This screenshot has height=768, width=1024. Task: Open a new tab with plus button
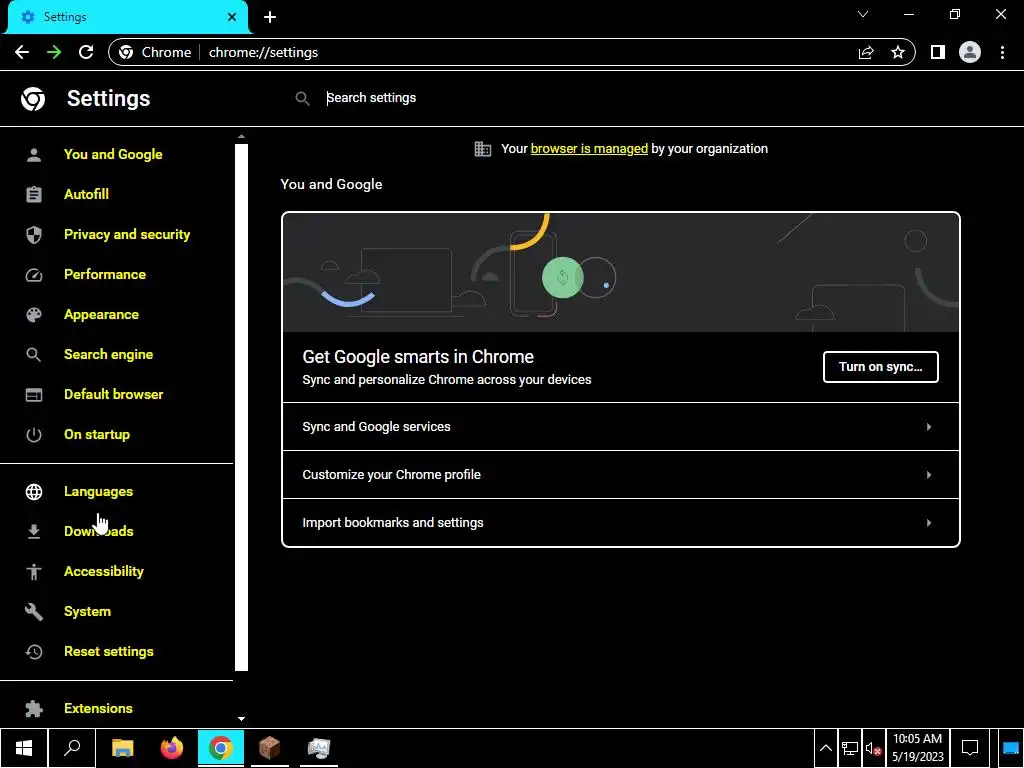[270, 17]
